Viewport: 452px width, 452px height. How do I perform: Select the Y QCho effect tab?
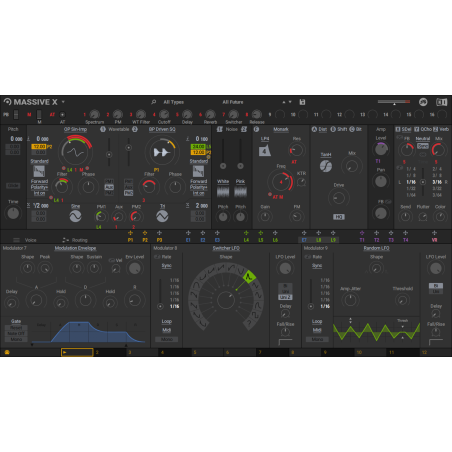(423, 129)
